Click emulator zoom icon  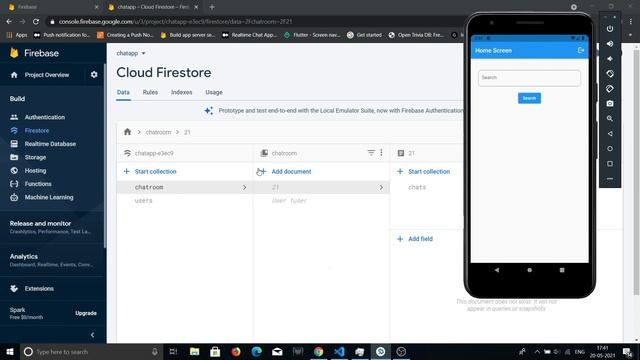click(610, 118)
